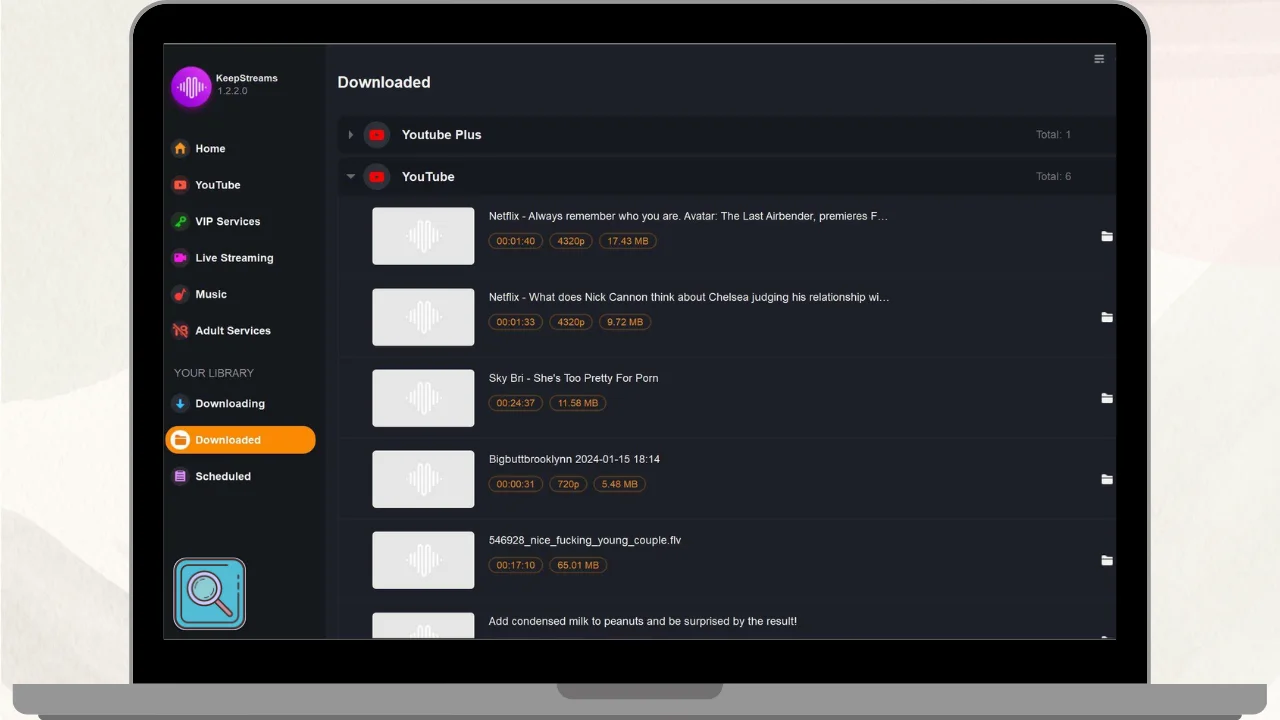1280x720 pixels.
Task: Open the Home section in sidebar
Action: click(x=209, y=149)
